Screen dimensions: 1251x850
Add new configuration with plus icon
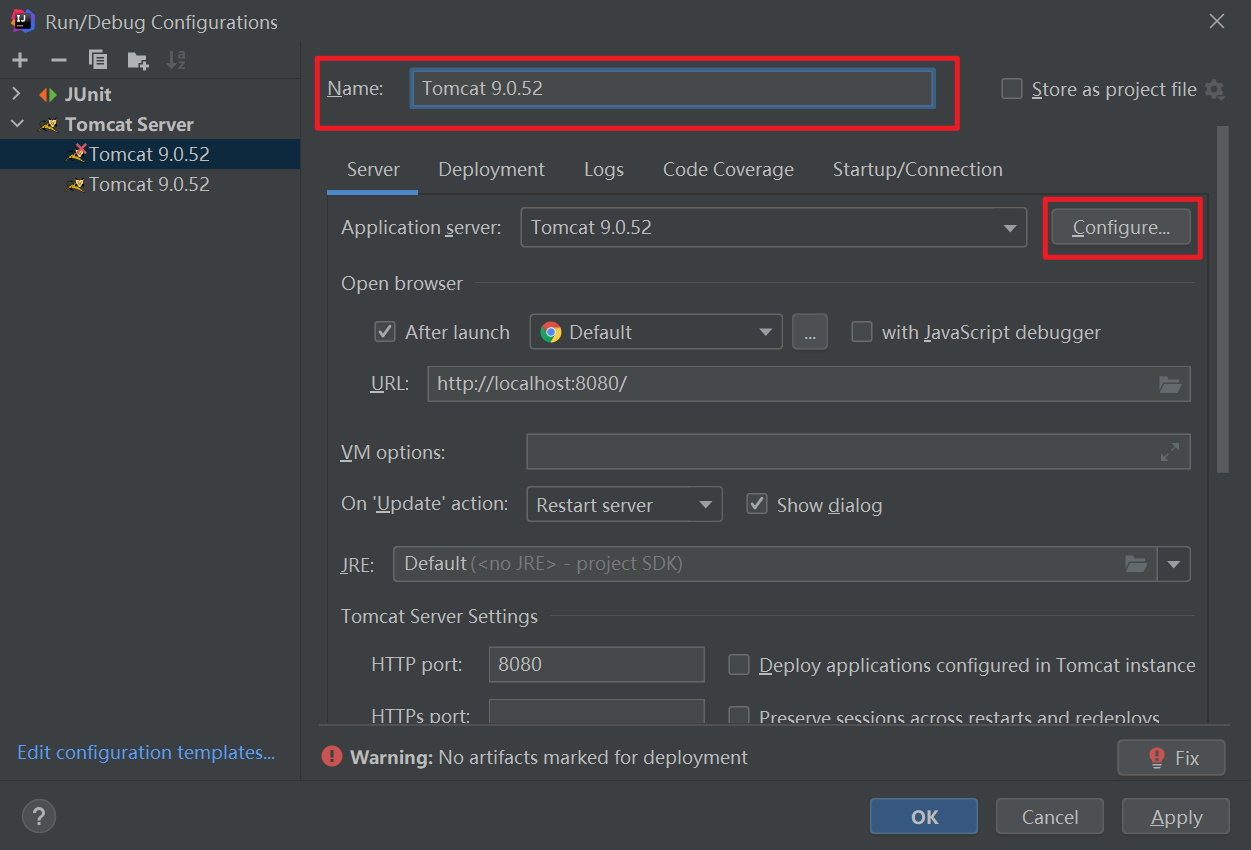click(20, 60)
